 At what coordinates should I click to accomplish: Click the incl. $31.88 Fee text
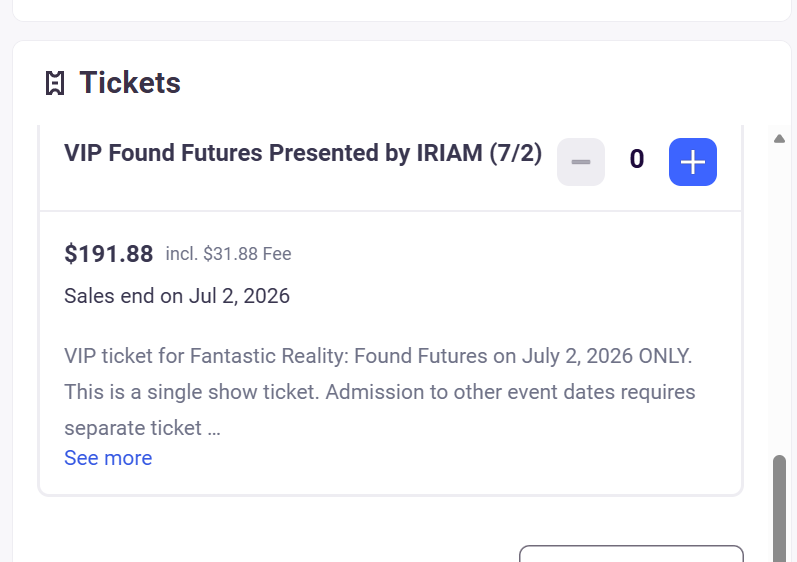228,254
